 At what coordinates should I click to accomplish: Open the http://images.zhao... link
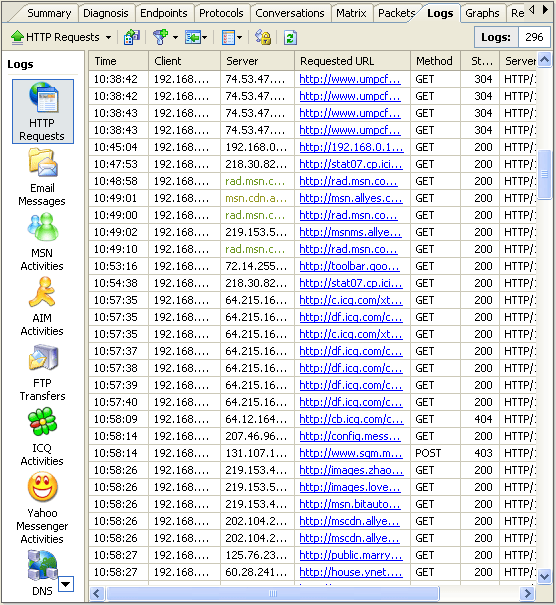[352, 470]
